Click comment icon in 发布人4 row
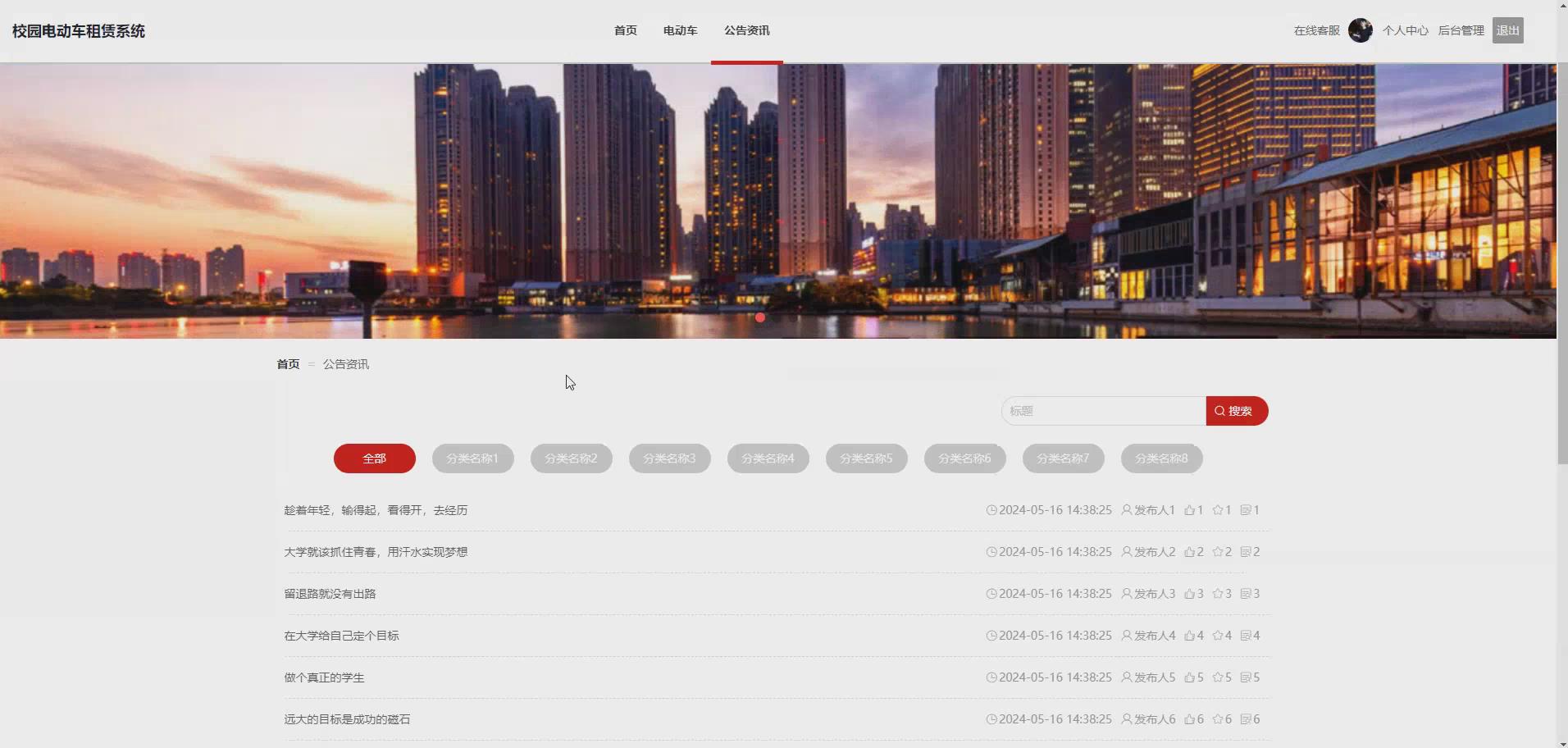Viewport: 1568px width, 748px height. click(1246, 636)
